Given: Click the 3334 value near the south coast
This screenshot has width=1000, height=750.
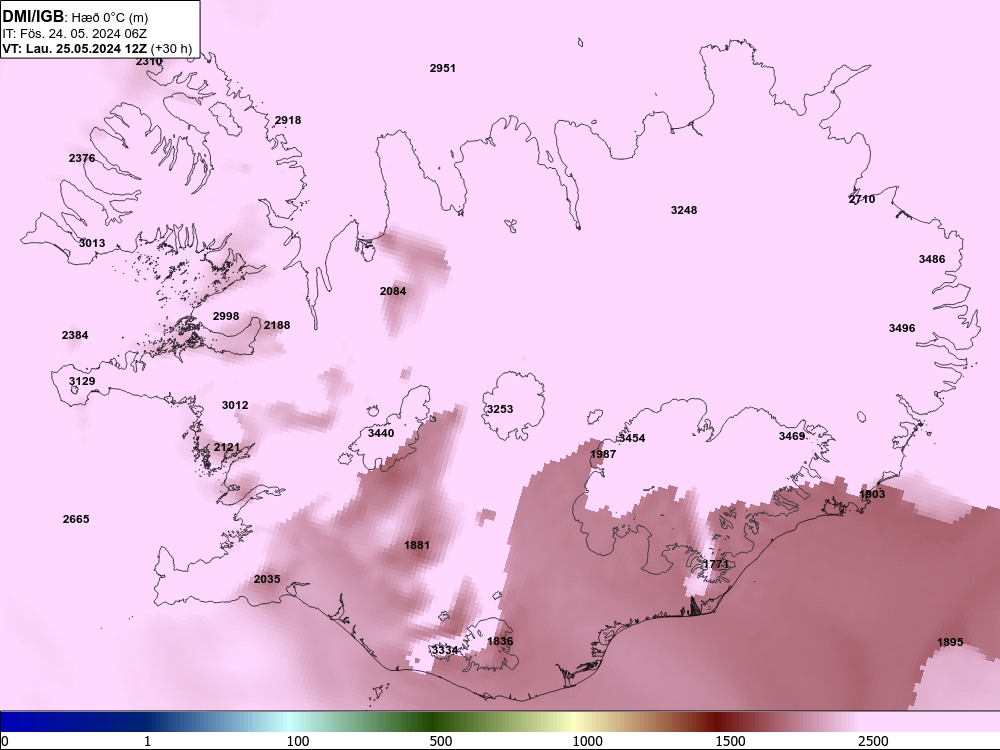Looking at the screenshot, I should click(445, 651).
